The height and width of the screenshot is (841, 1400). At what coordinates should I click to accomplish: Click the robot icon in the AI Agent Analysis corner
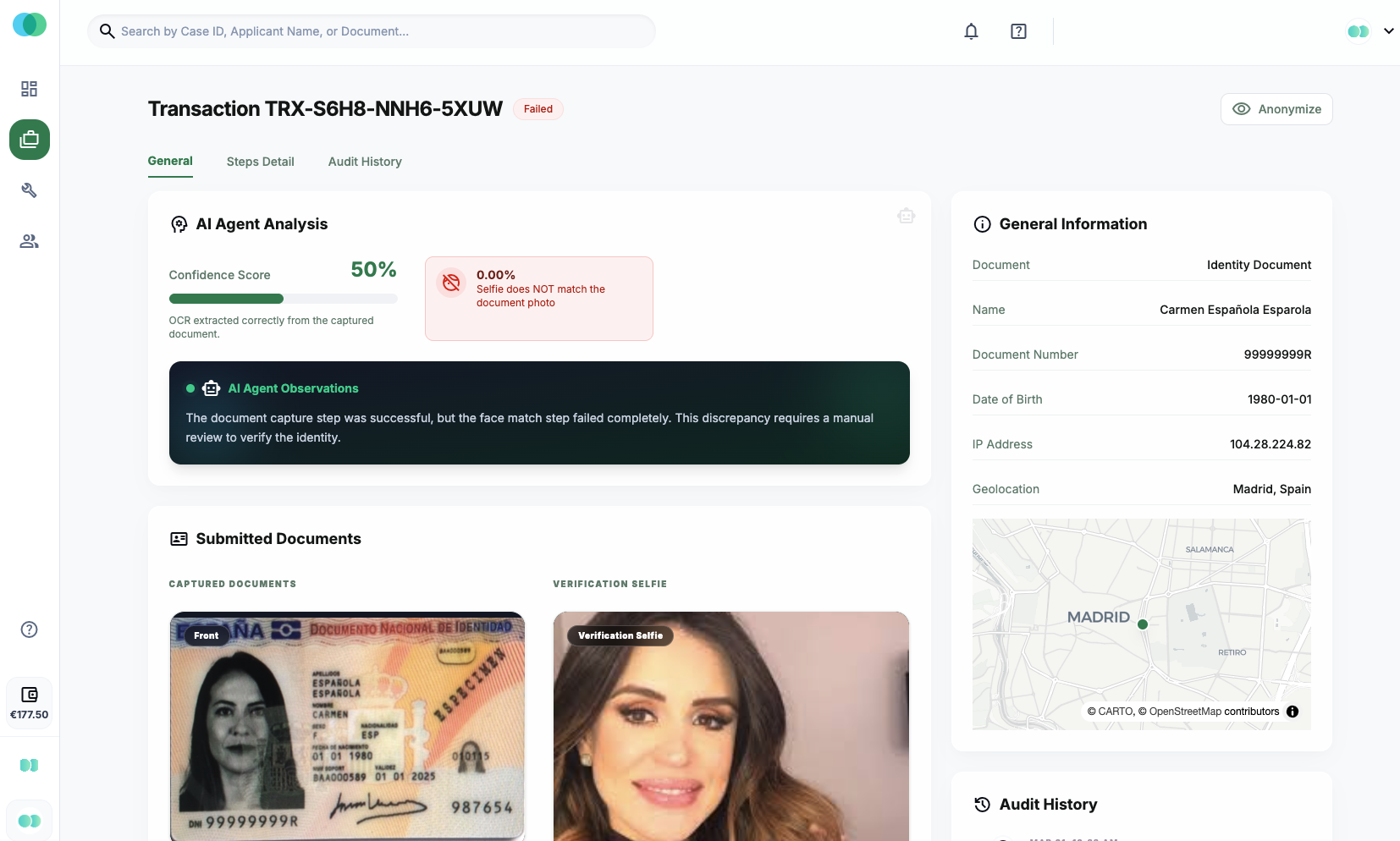pos(907,216)
